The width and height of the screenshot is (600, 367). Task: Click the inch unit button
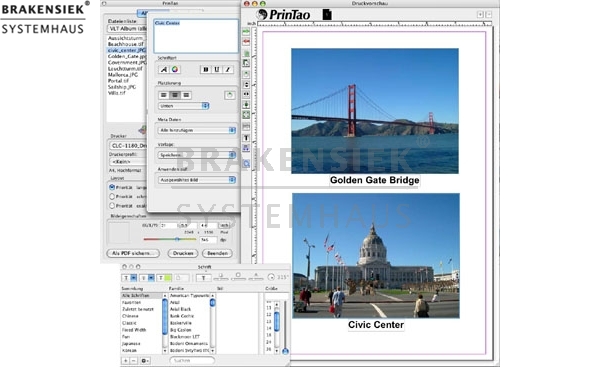pos(224,225)
